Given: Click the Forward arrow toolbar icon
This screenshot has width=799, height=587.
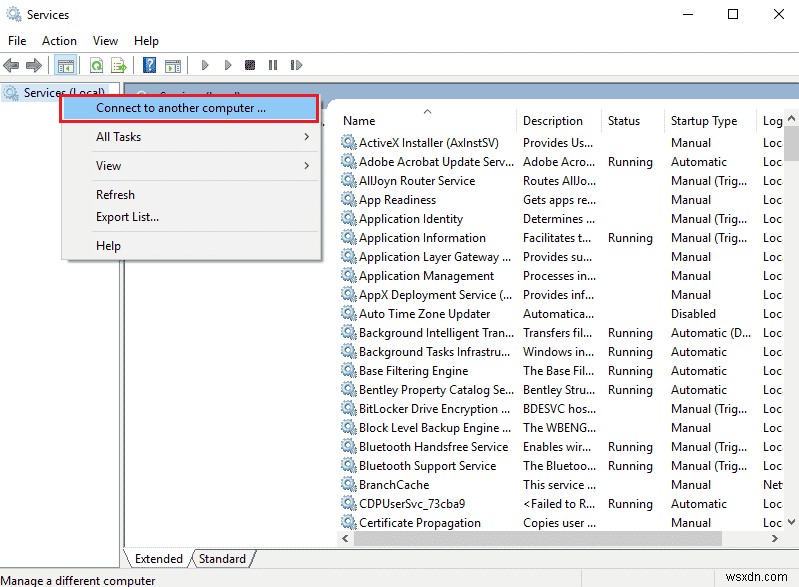Looking at the screenshot, I should [34, 66].
